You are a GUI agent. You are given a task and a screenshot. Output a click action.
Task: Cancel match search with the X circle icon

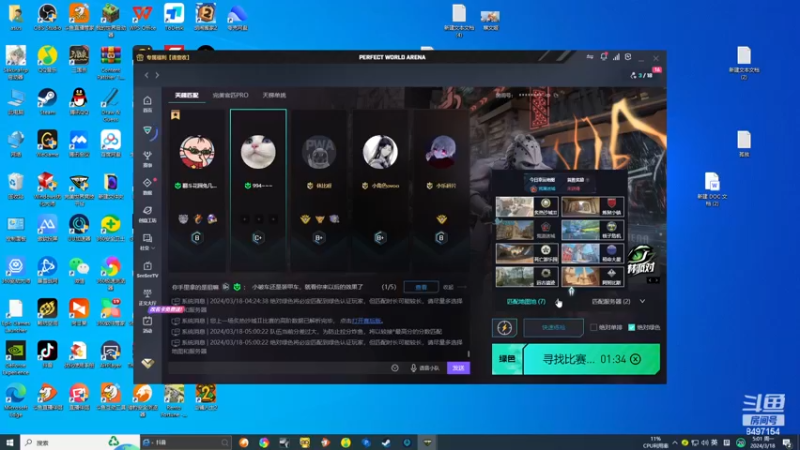635,359
